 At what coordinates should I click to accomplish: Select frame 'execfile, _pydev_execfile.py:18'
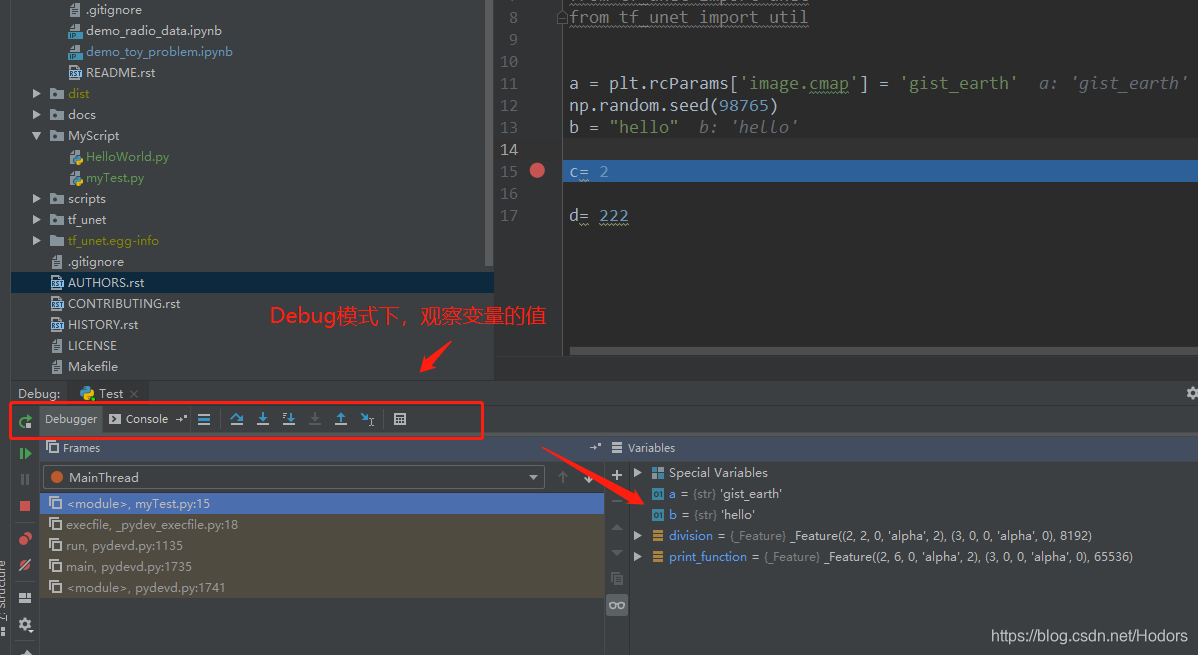click(322, 524)
